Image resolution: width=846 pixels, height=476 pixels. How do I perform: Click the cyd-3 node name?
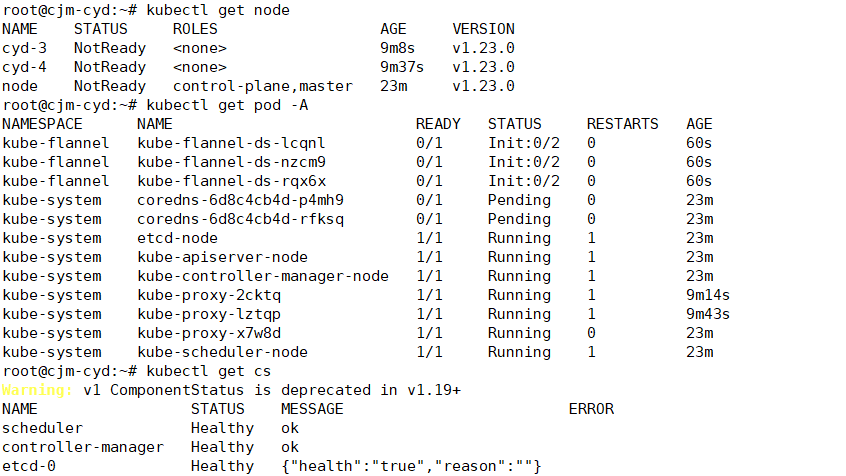pos(24,48)
